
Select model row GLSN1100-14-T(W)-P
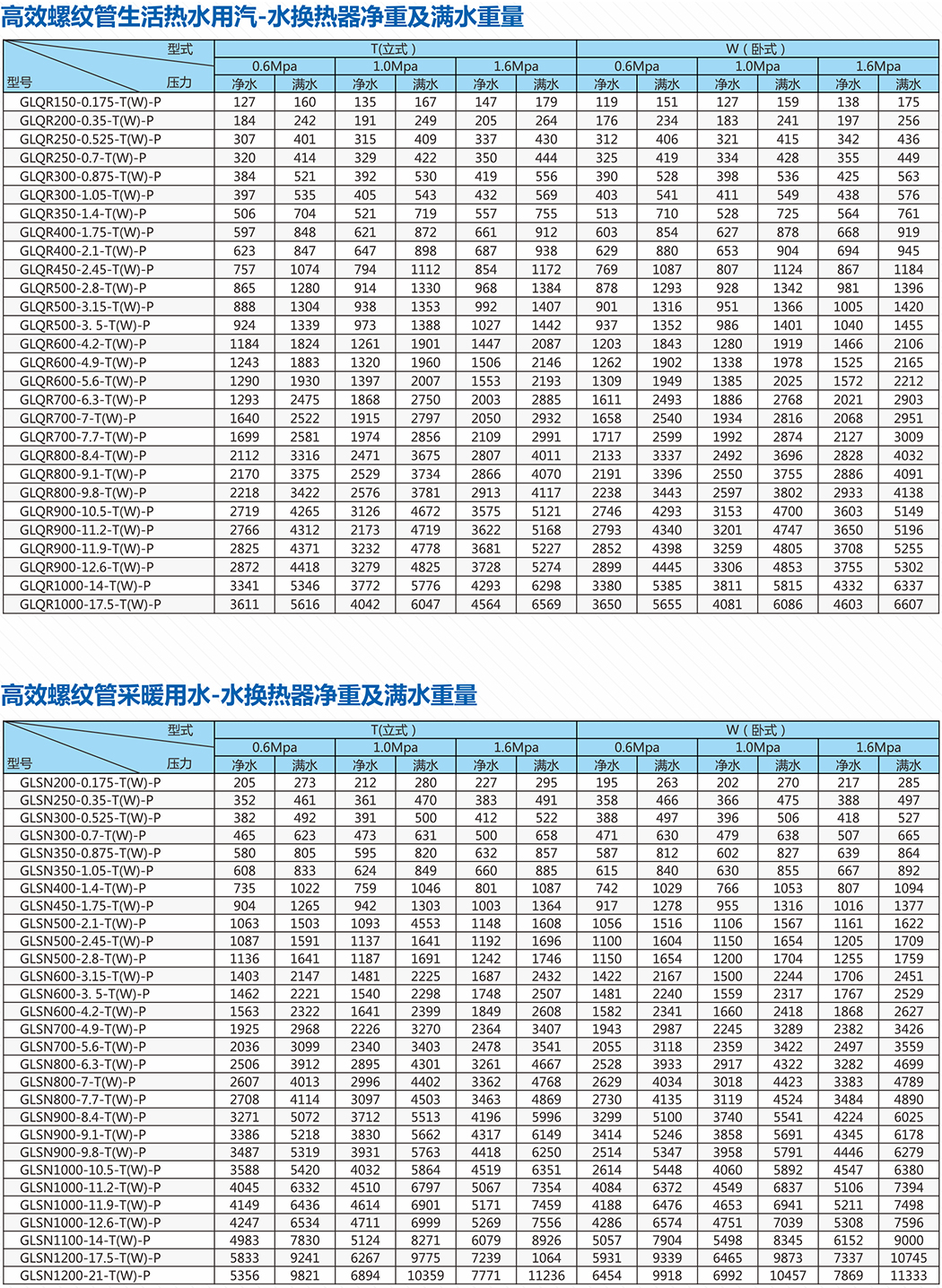[85, 1240]
